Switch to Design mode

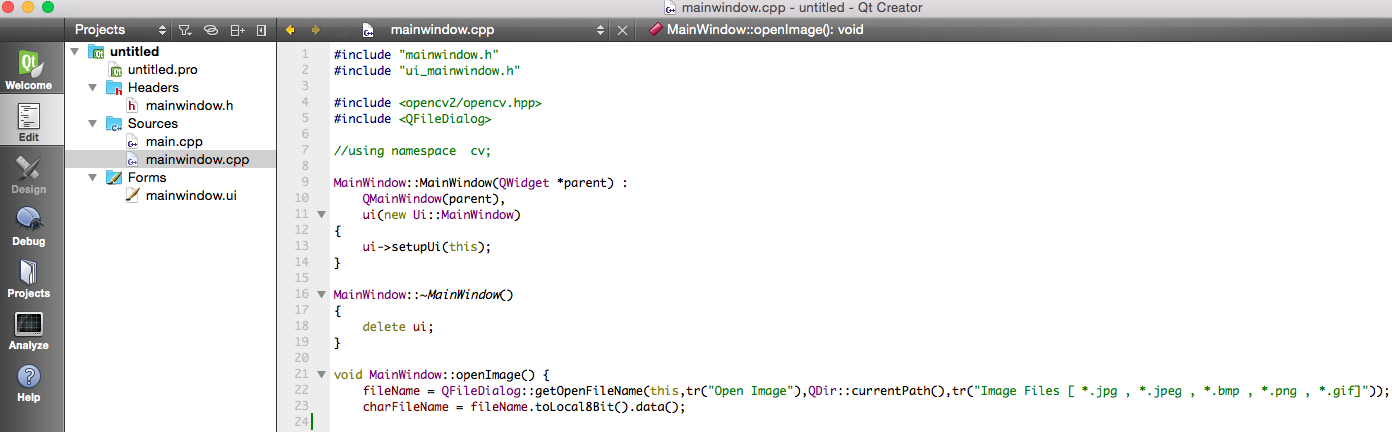tap(28, 175)
